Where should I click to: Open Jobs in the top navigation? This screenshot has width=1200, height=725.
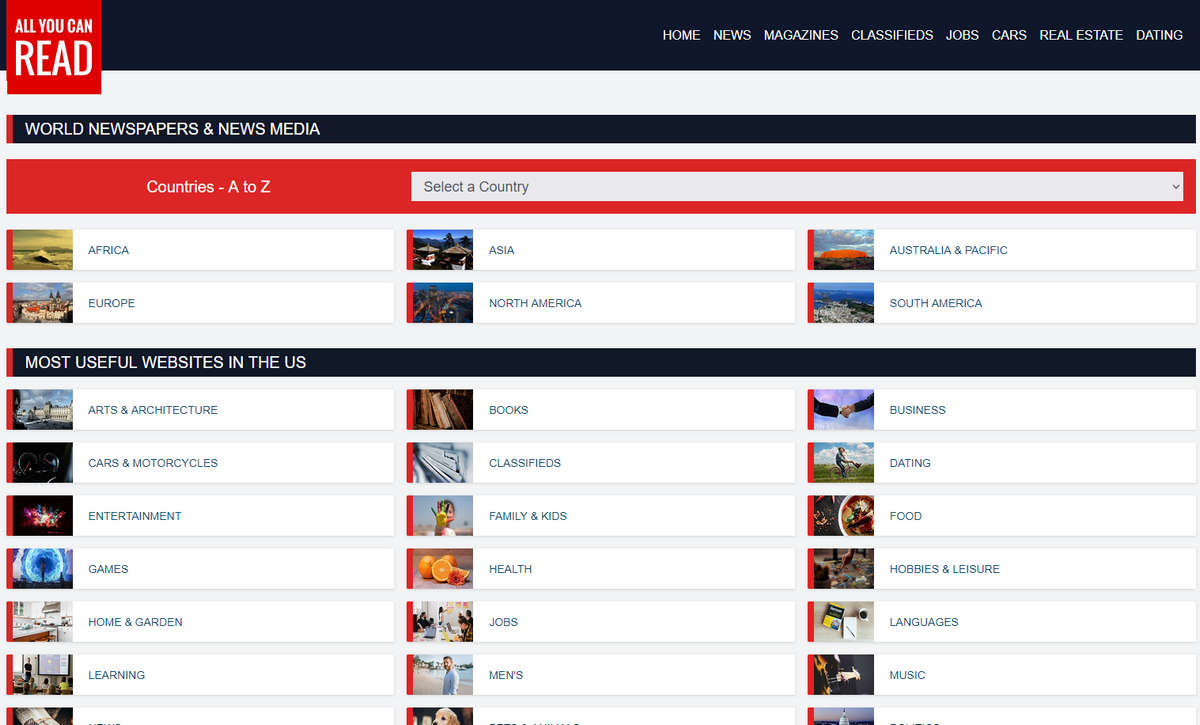pyautogui.click(x=962, y=35)
